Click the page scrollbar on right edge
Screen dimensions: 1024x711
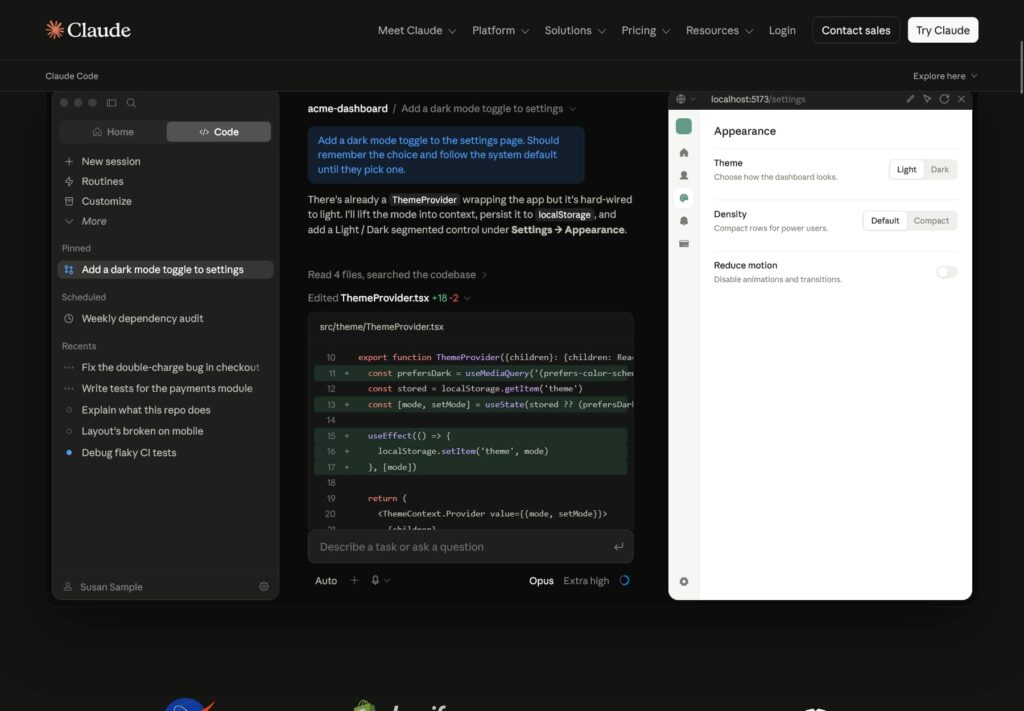[1021, 67]
